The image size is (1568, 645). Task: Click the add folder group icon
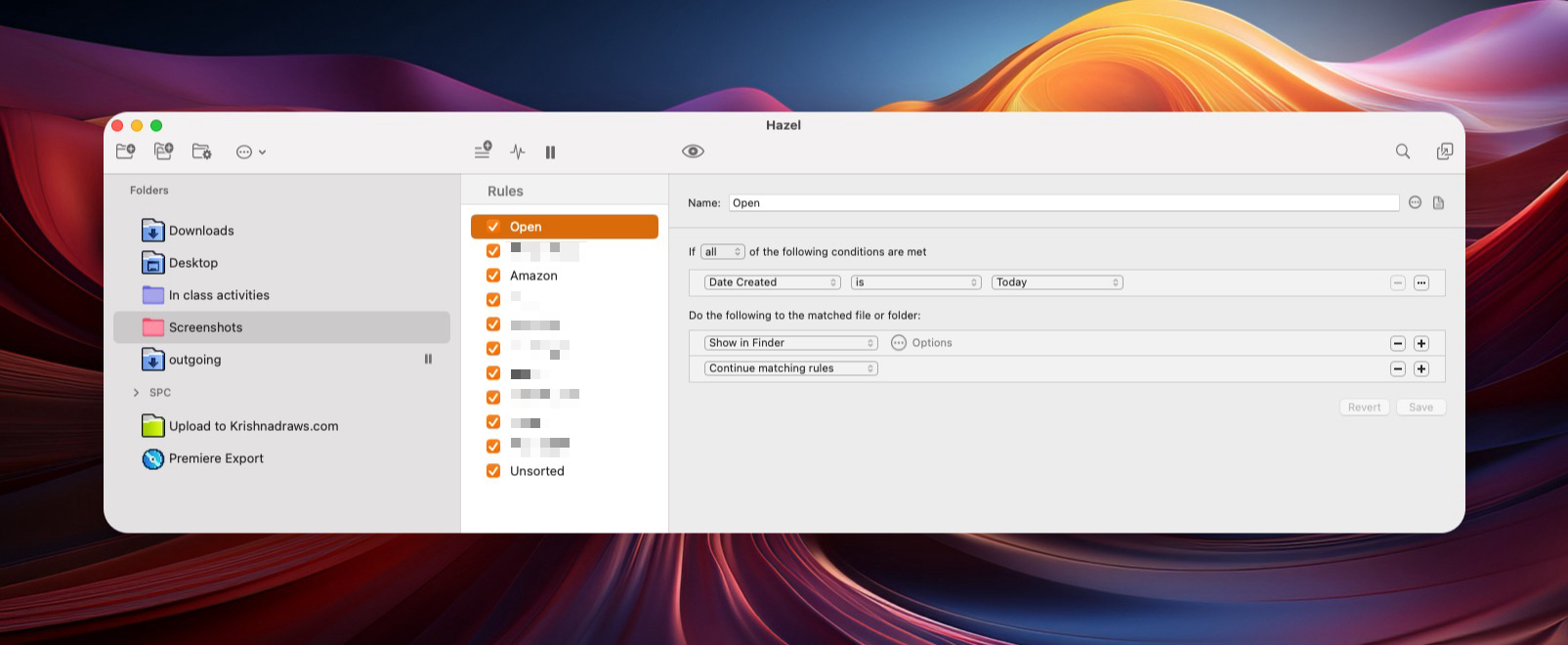(x=163, y=151)
